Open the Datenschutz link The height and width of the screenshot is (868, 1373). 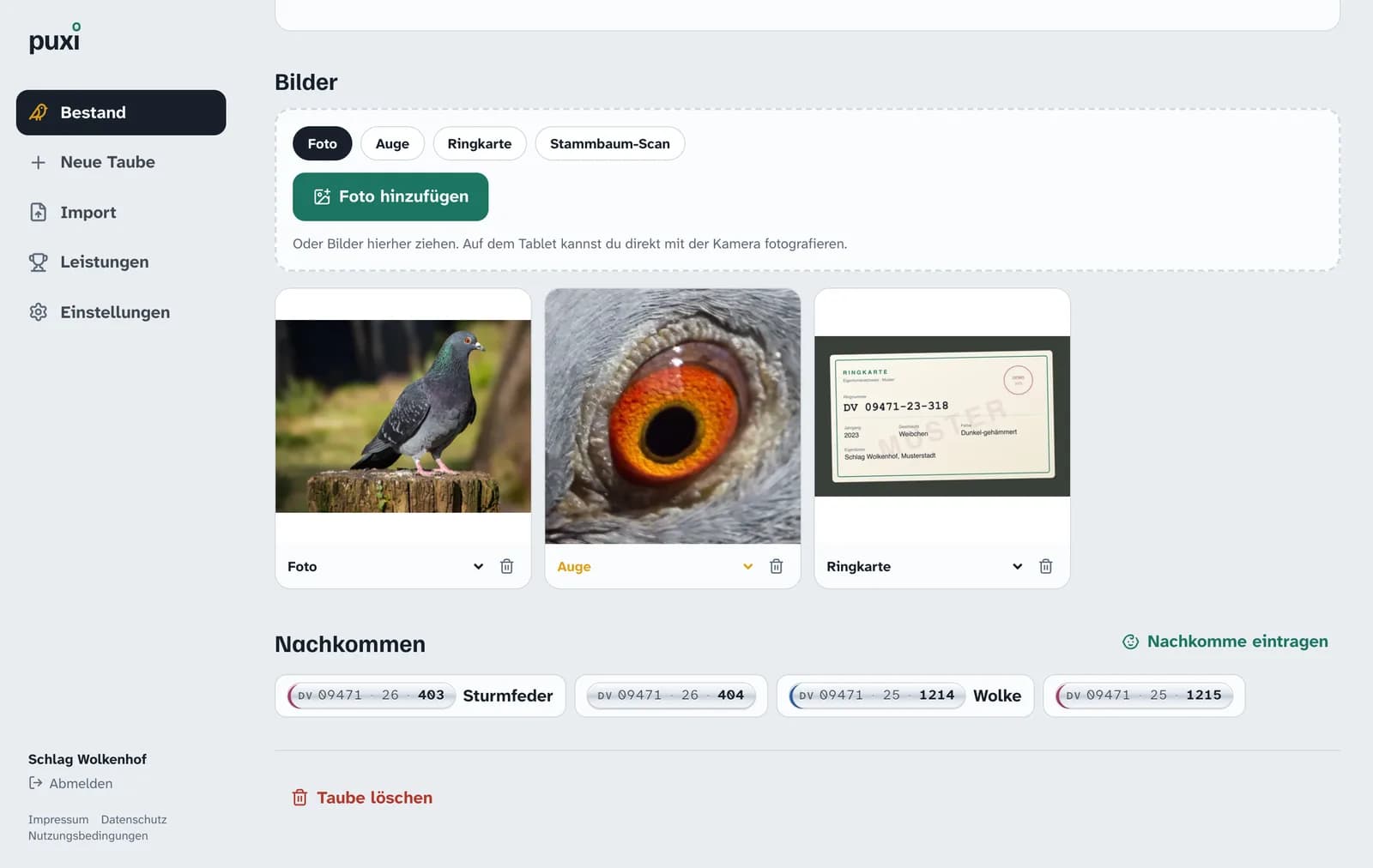(134, 819)
